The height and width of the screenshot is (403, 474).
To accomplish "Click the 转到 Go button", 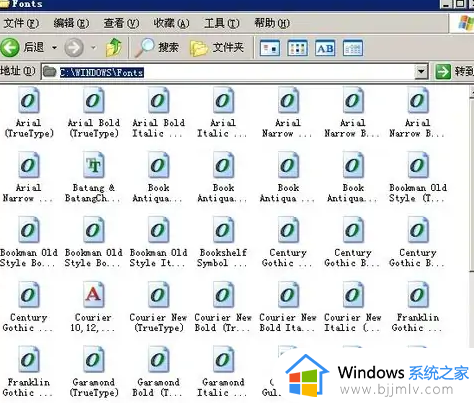I will (455, 71).
